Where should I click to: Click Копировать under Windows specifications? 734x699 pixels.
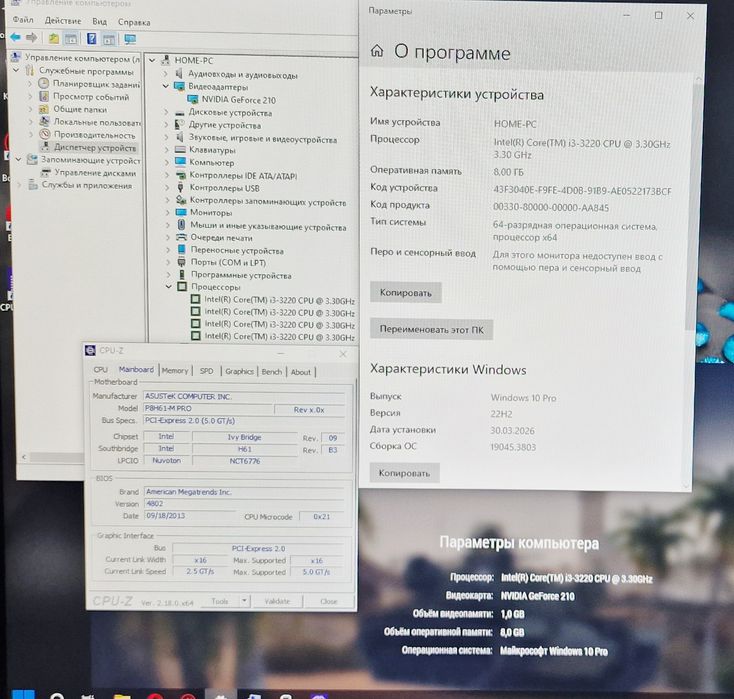[404, 473]
